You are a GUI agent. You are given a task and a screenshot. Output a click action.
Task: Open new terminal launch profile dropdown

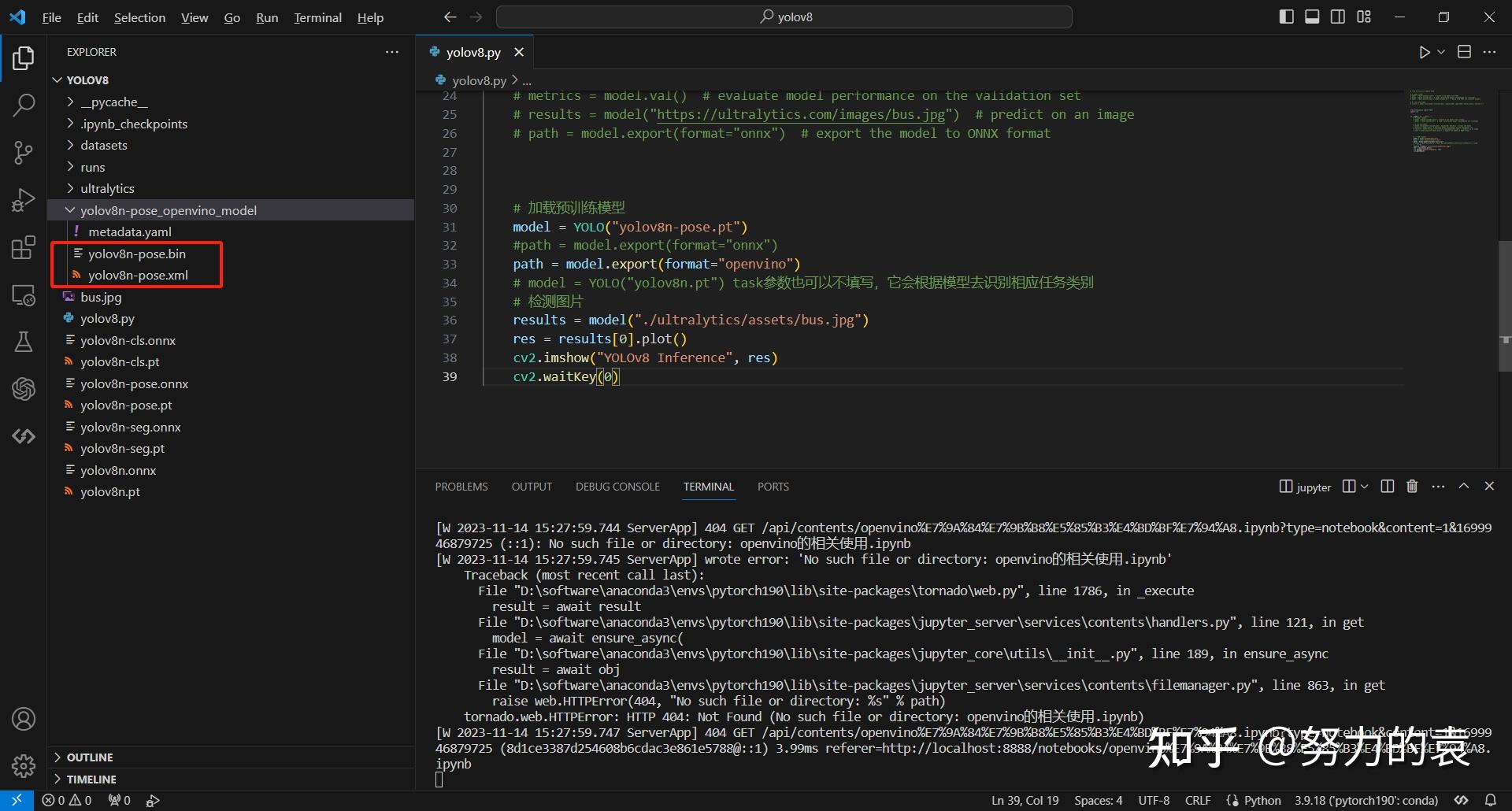coord(1365,487)
